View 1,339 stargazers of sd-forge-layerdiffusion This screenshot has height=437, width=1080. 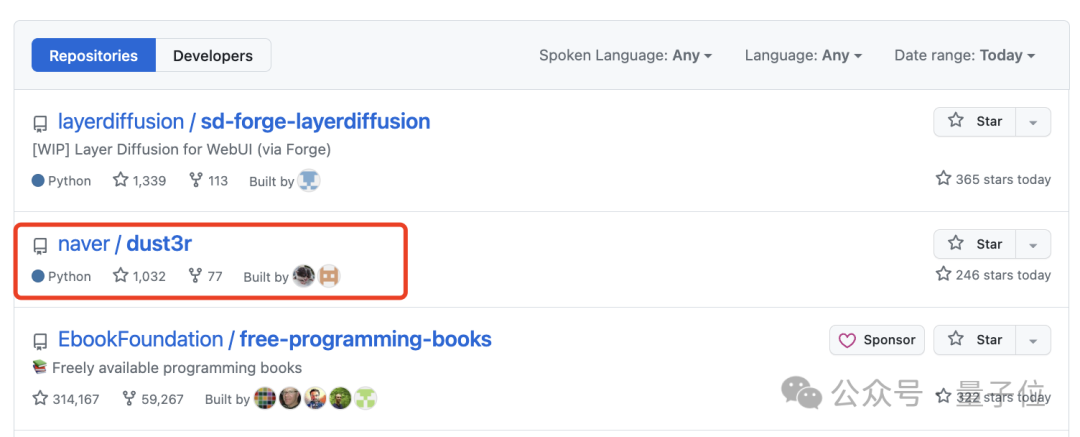pyautogui.click(x=139, y=181)
